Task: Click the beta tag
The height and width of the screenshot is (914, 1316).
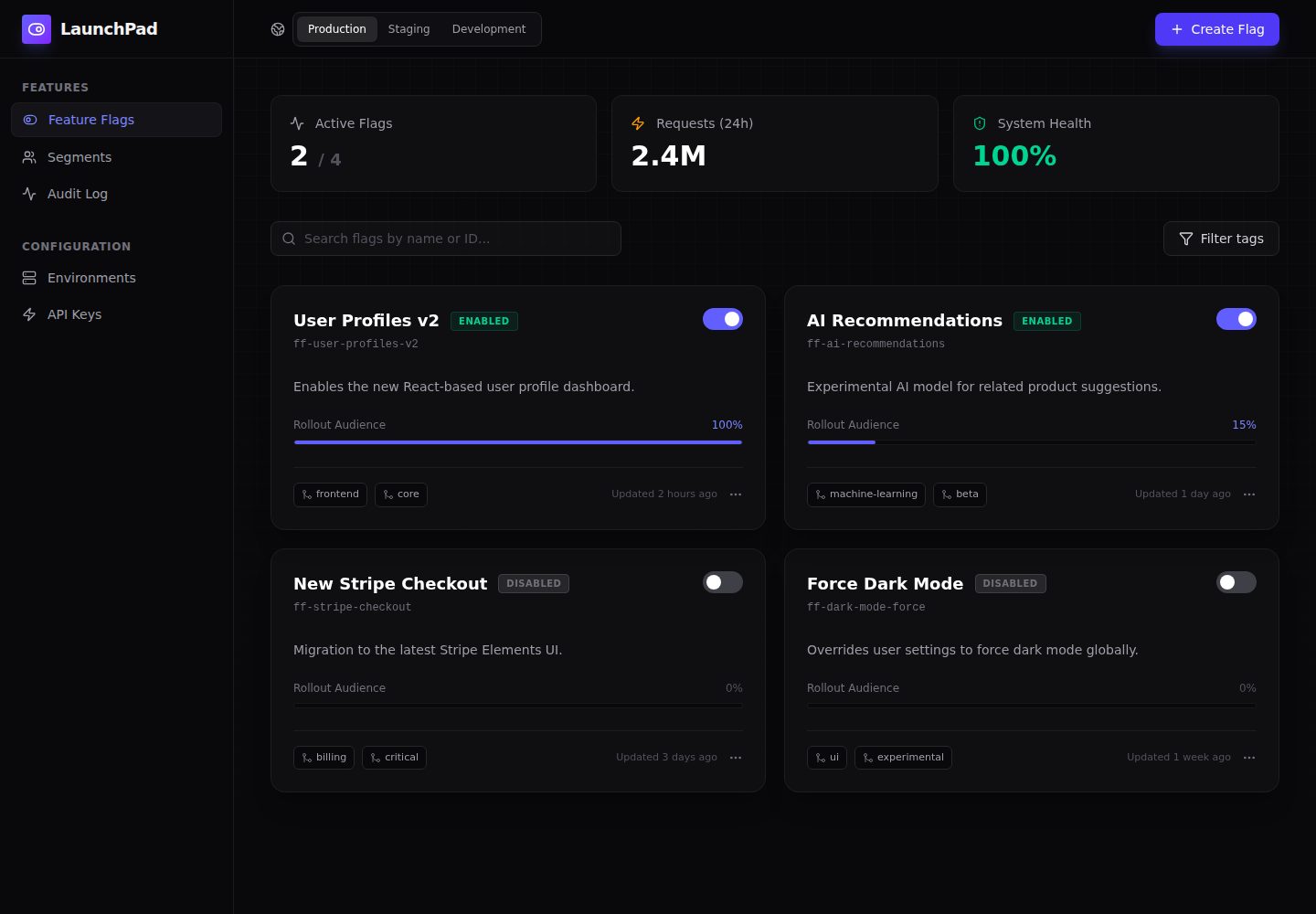Action: pos(960,494)
